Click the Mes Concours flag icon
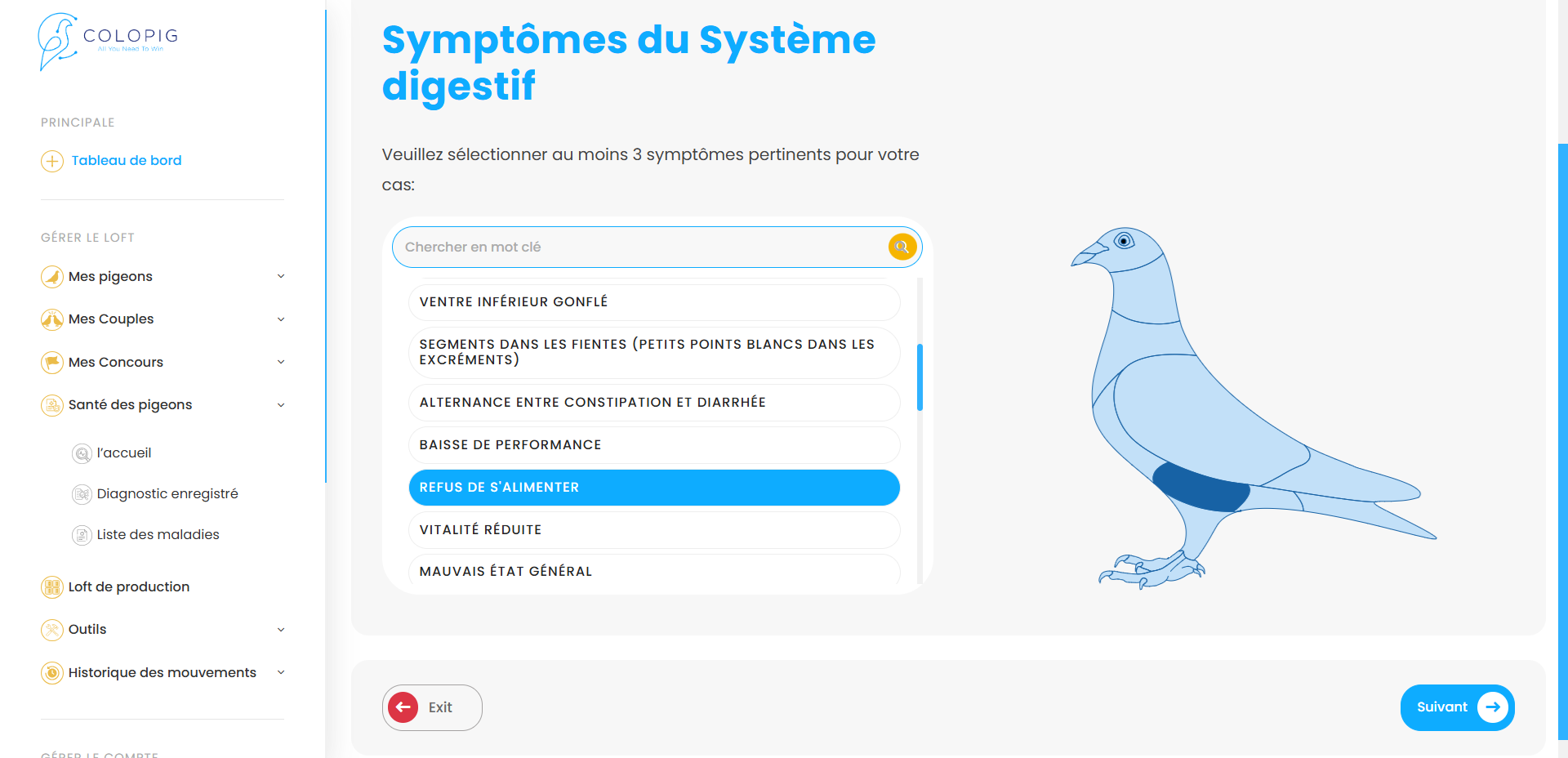Screen dimensions: 1568x758 point(52,362)
